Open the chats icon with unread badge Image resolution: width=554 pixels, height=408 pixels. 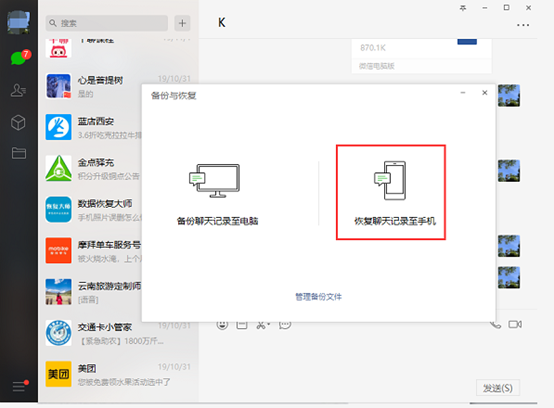pyautogui.click(x=19, y=58)
